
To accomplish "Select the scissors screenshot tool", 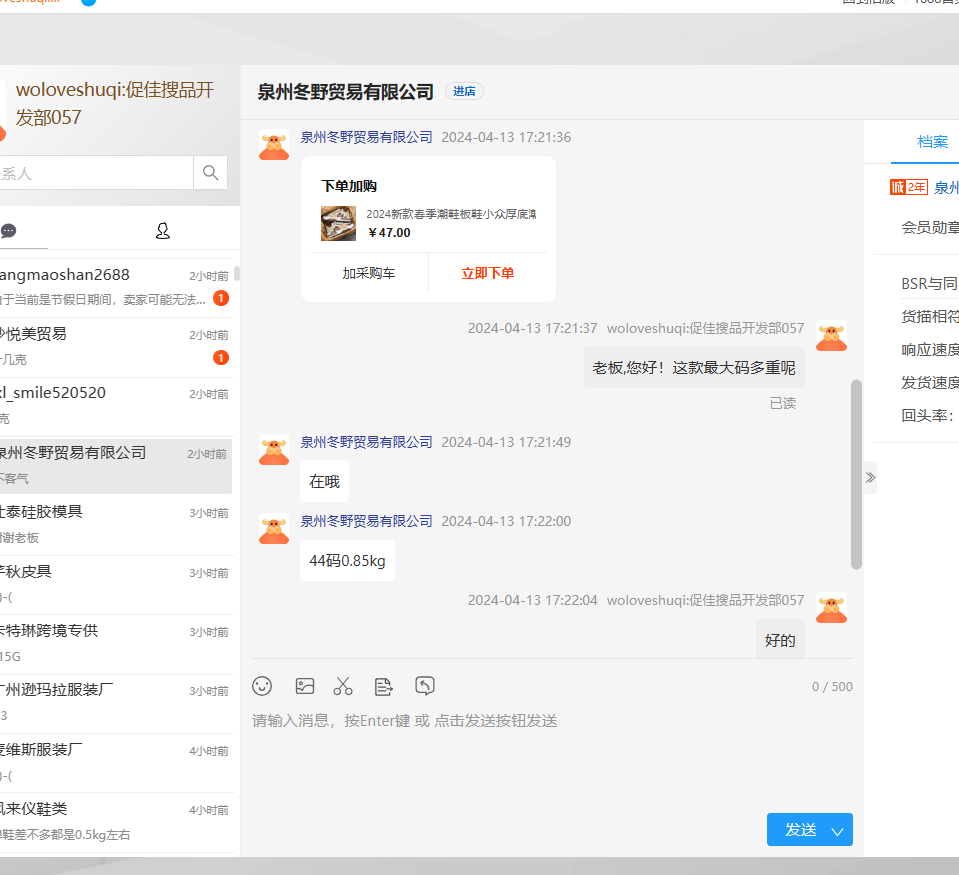I will click(x=343, y=686).
